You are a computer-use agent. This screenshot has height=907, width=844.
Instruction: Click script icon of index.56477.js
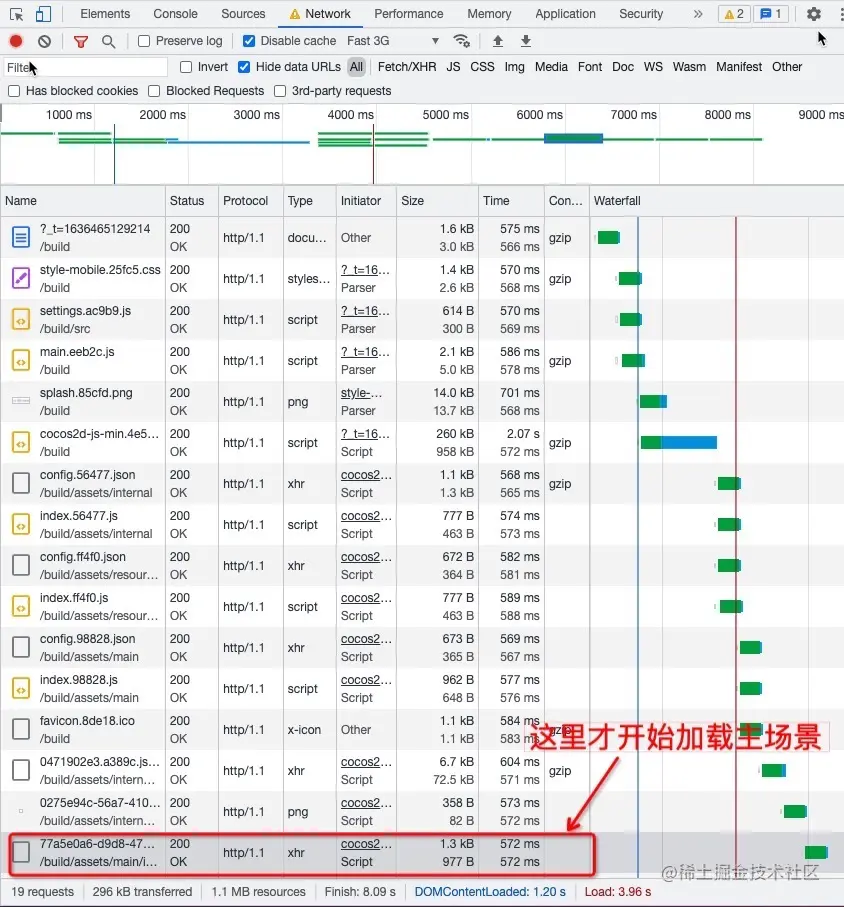pos(21,525)
